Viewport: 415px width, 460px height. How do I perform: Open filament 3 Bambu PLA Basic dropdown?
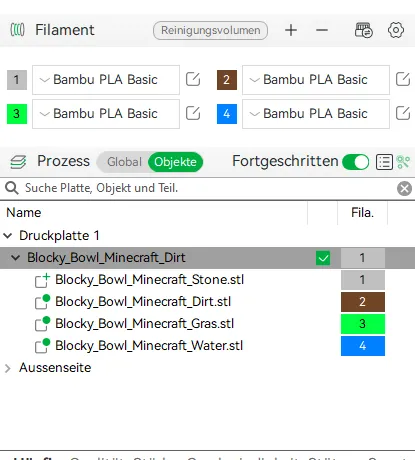pos(106,114)
